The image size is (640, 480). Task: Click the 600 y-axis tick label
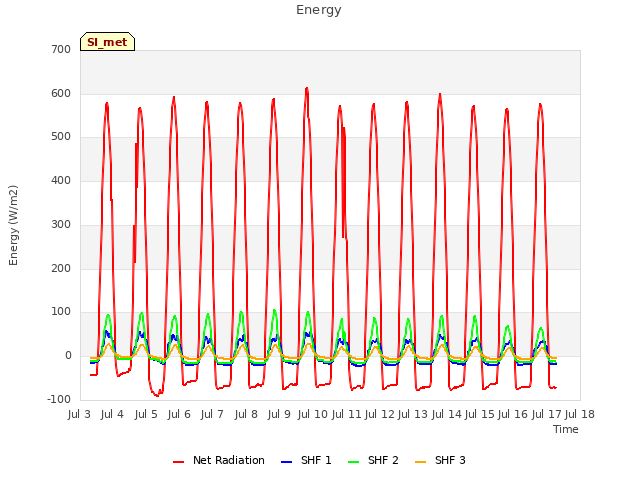61,93
